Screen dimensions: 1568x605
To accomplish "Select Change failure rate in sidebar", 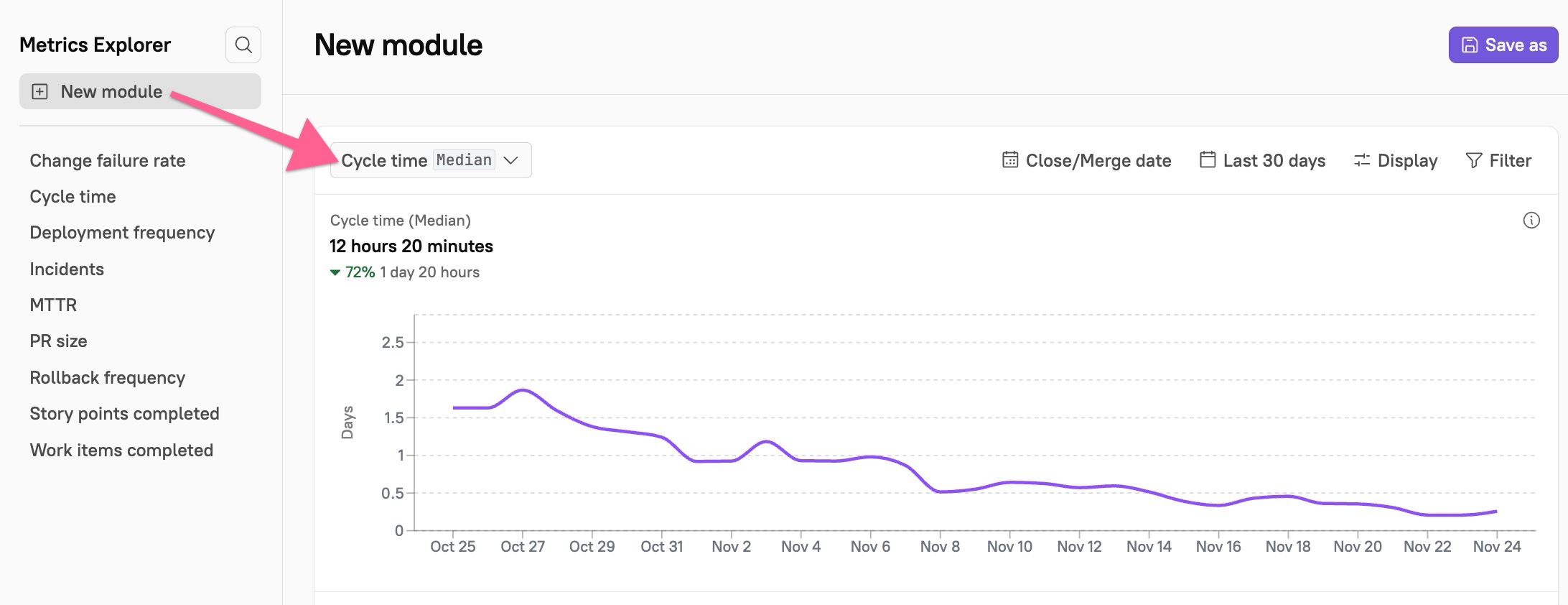I will coord(108,160).
